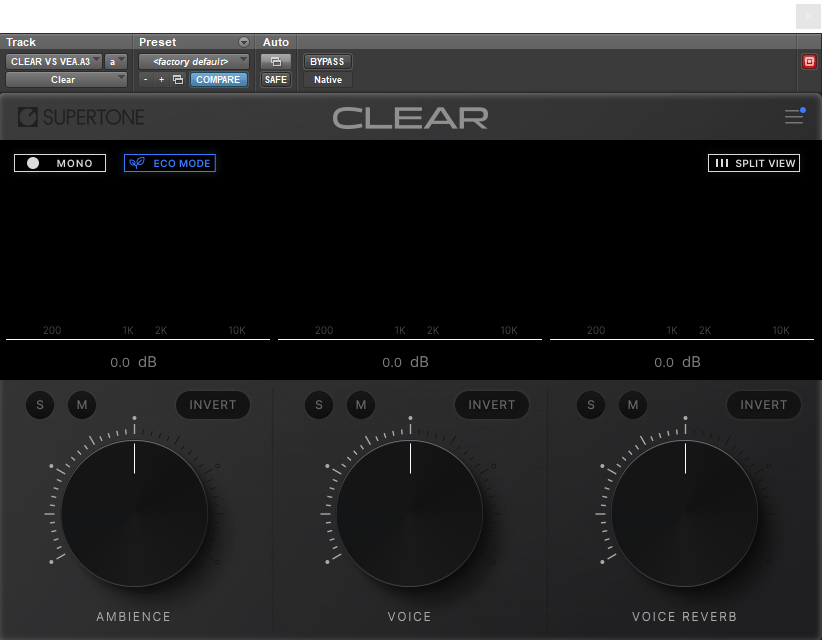
Task: Click the SAFE button
Action: click(276, 80)
